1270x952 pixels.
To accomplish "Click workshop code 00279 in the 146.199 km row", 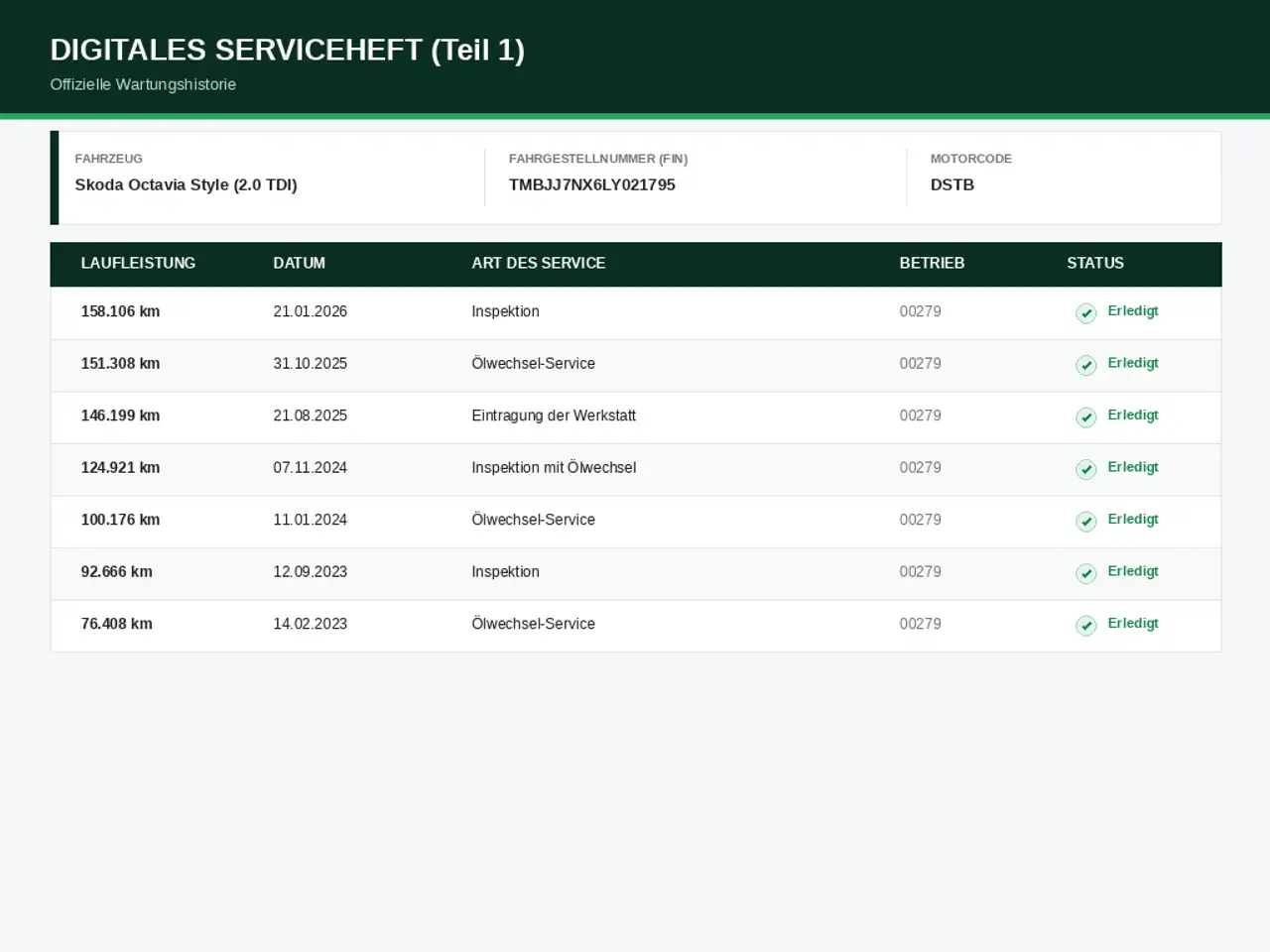I will [x=921, y=416].
